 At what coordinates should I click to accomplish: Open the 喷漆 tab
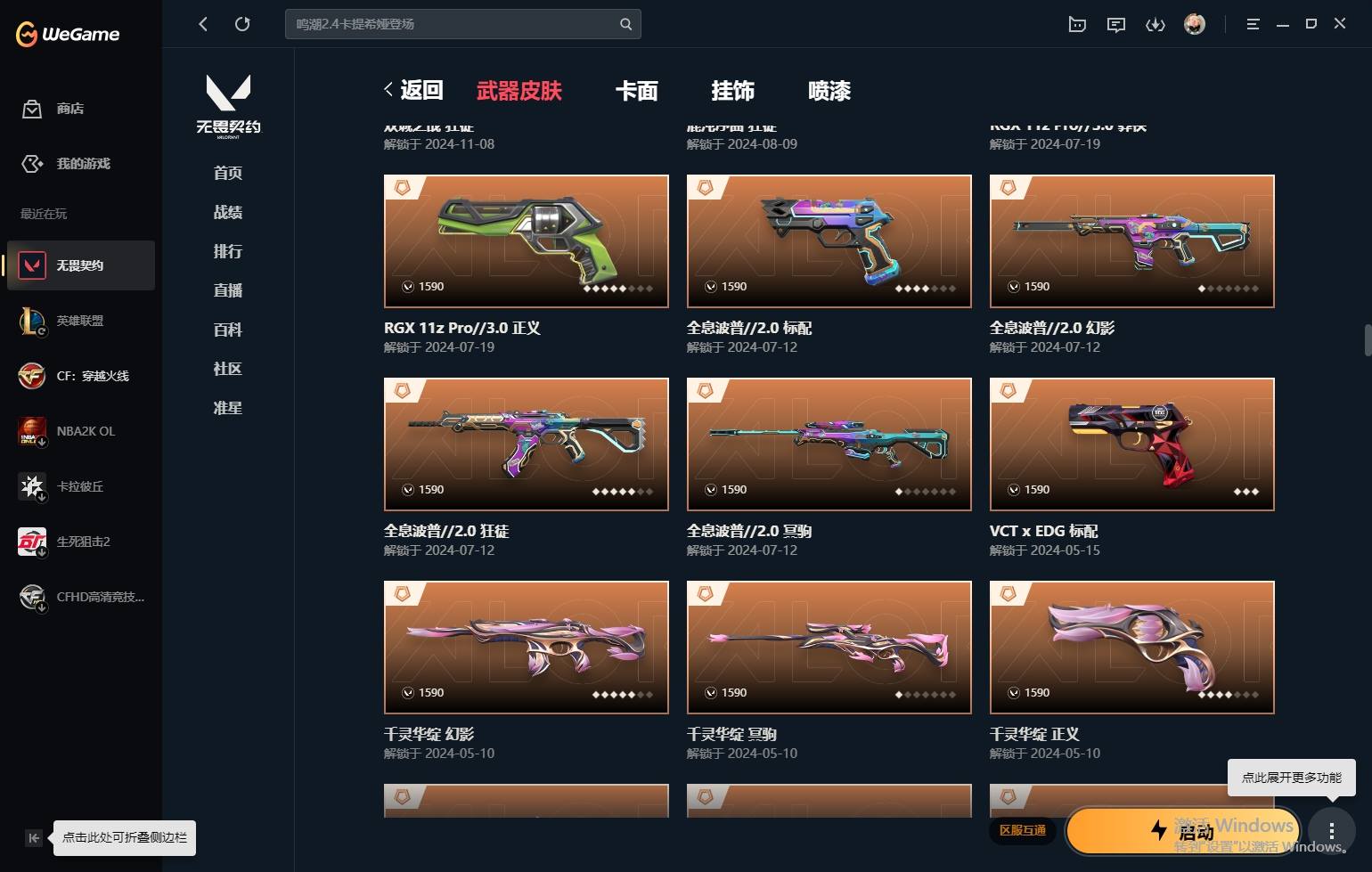click(x=829, y=91)
